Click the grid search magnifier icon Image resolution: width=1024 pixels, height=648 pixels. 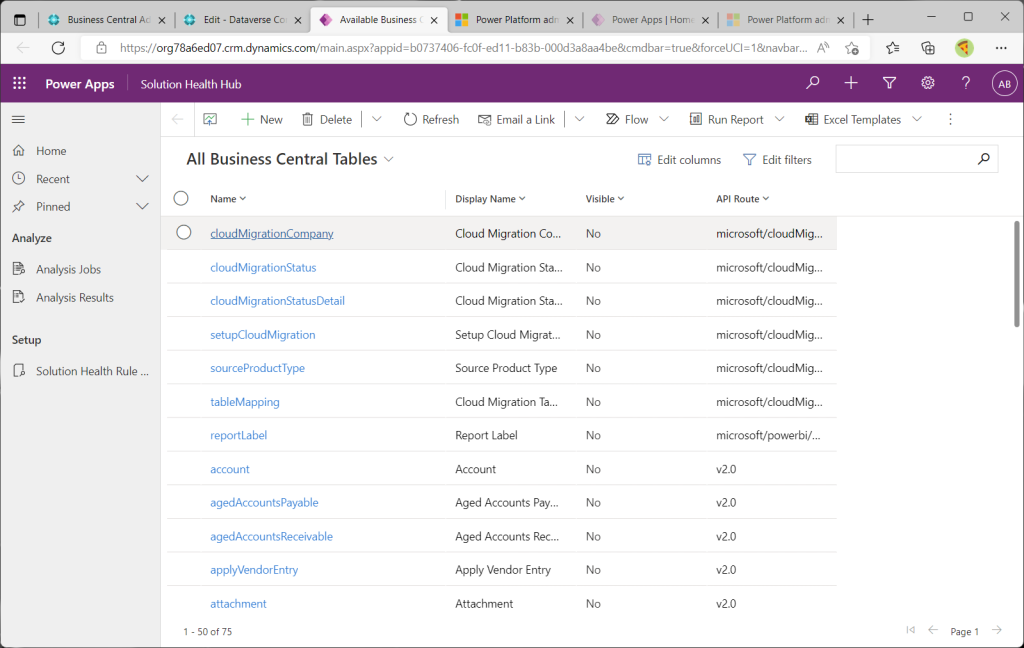[x=984, y=159]
